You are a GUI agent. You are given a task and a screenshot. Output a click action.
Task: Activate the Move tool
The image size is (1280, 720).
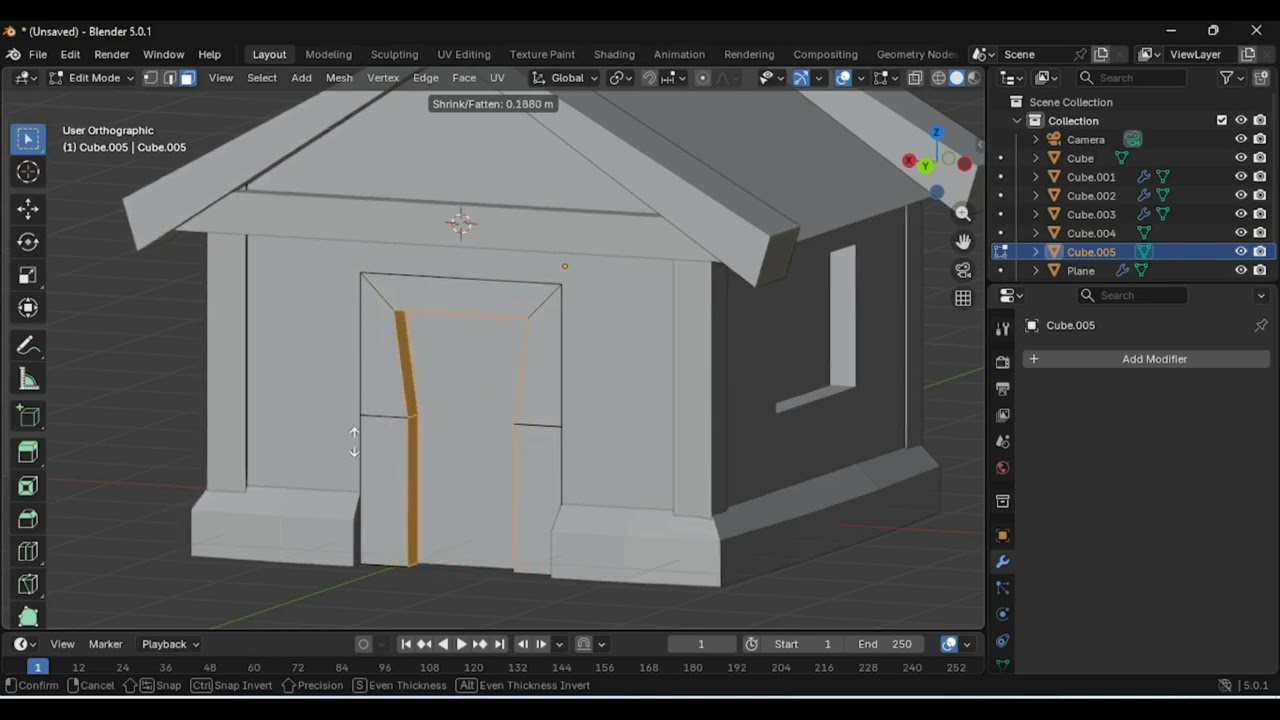point(28,208)
